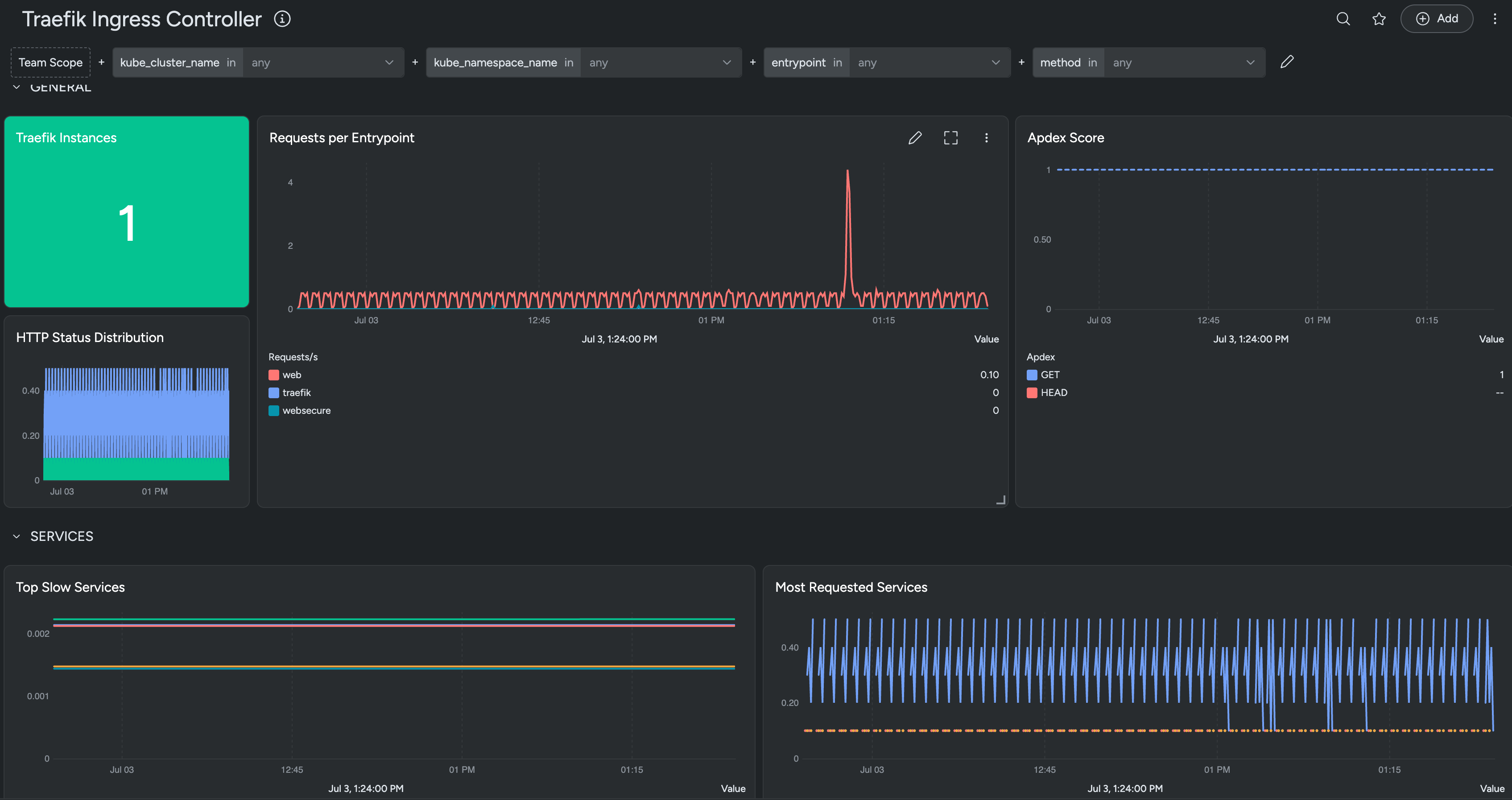Click the HTTP Status Distribution panel title
The image size is (1512, 800).
click(x=90, y=338)
